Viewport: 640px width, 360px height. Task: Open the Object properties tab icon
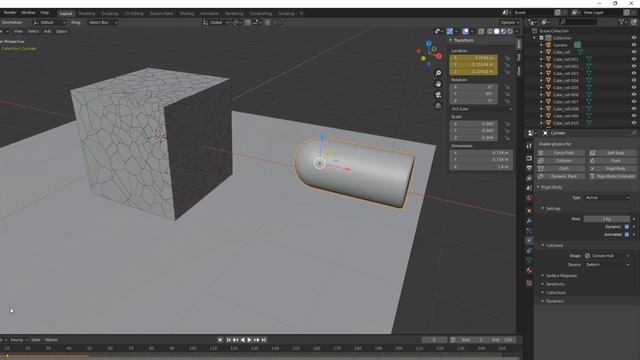coord(529,211)
